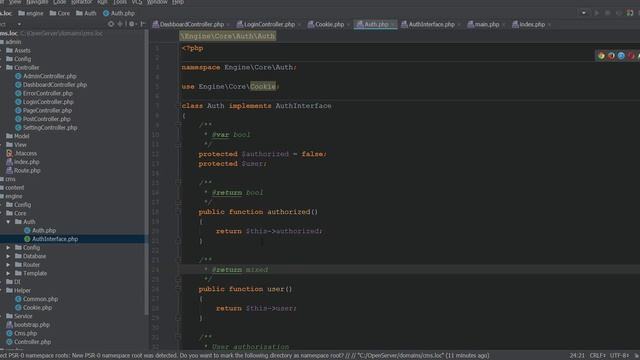Expand the Database folder
The image size is (640, 360).
pyautogui.click(x=8, y=256)
